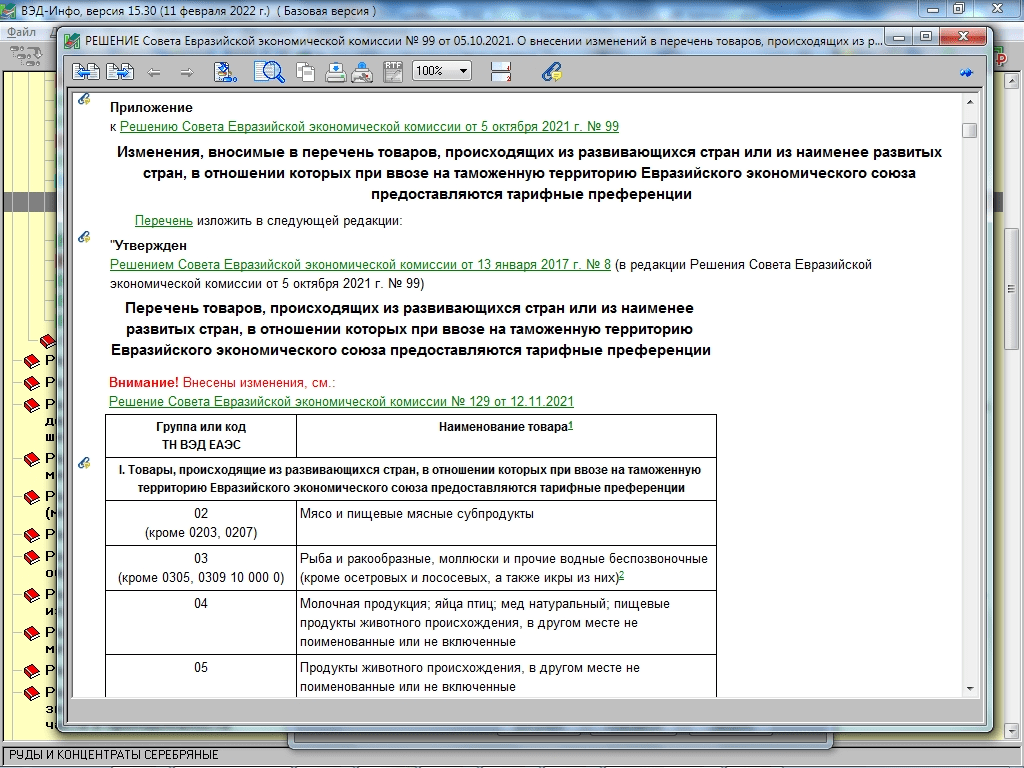Maximize the РЕШЕНИЕ document window
The height and width of the screenshot is (768, 1024).
pyautogui.click(x=926, y=36)
